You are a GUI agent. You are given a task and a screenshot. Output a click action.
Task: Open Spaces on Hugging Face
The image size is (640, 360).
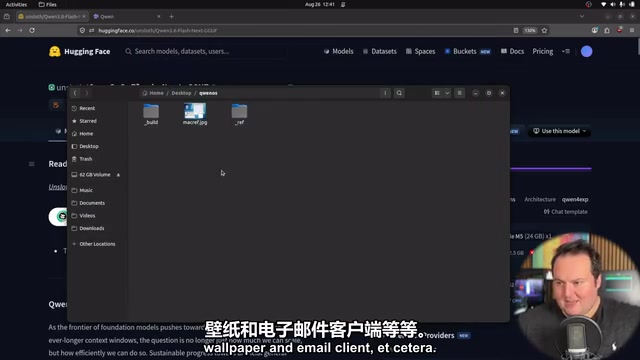[x=420, y=51]
